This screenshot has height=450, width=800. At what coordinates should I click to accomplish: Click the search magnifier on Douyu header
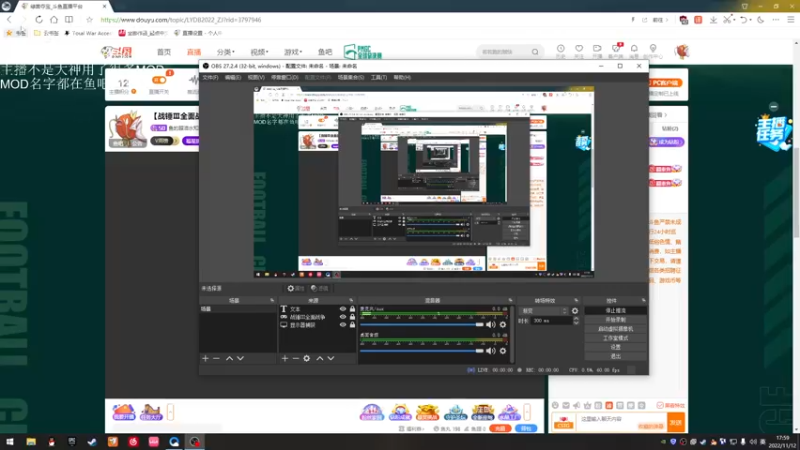[x=535, y=52]
